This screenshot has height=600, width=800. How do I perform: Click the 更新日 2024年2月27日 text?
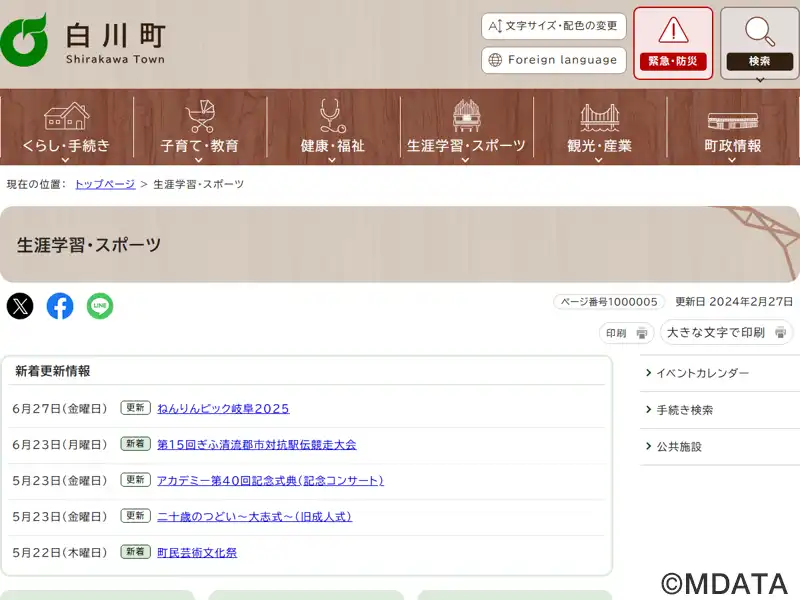pyautogui.click(x=734, y=302)
